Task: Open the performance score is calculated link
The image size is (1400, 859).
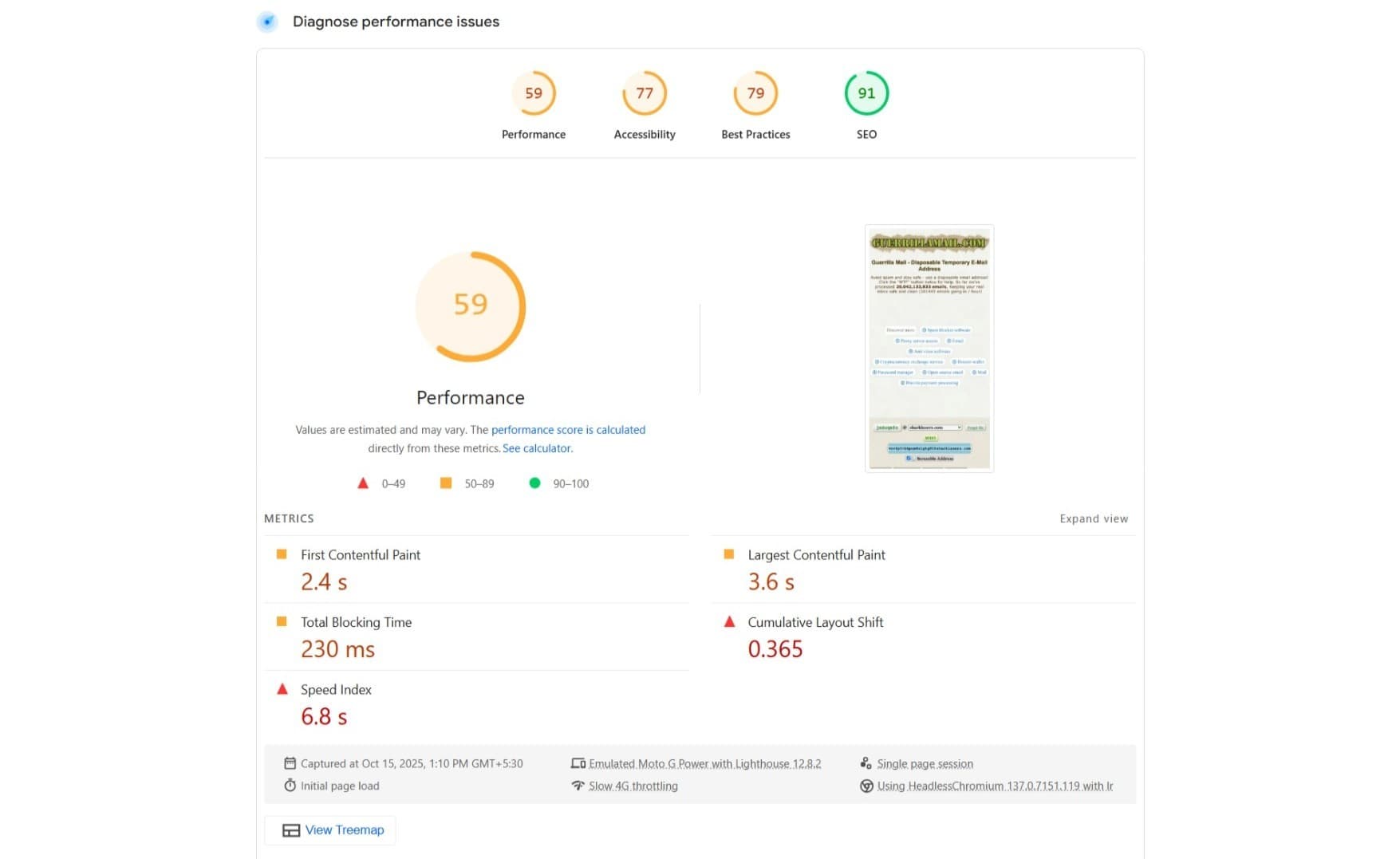Action: tap(568, 429)
